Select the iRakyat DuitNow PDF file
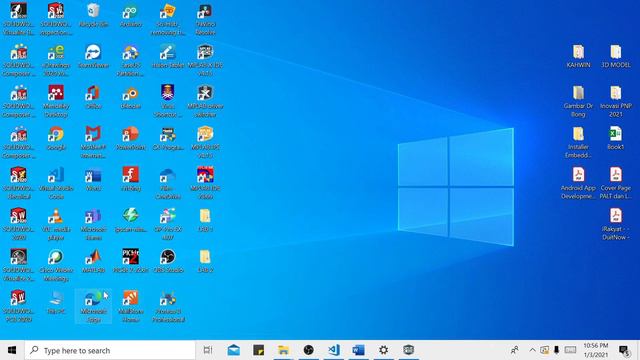The width and height of the screenshot is (640, 360). (x=616, y=224)
